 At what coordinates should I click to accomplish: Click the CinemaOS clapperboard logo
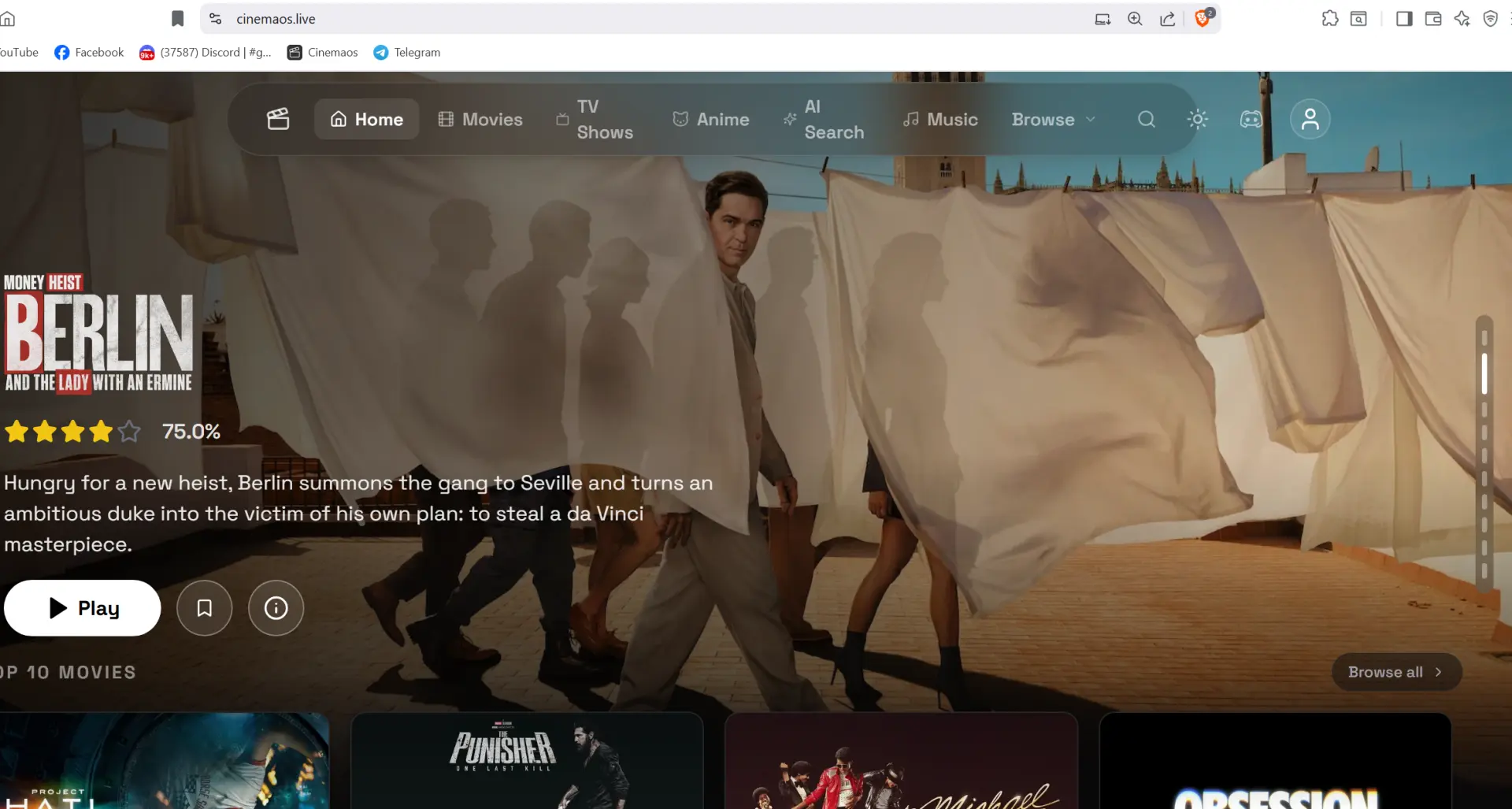click(x=278, y=119)
